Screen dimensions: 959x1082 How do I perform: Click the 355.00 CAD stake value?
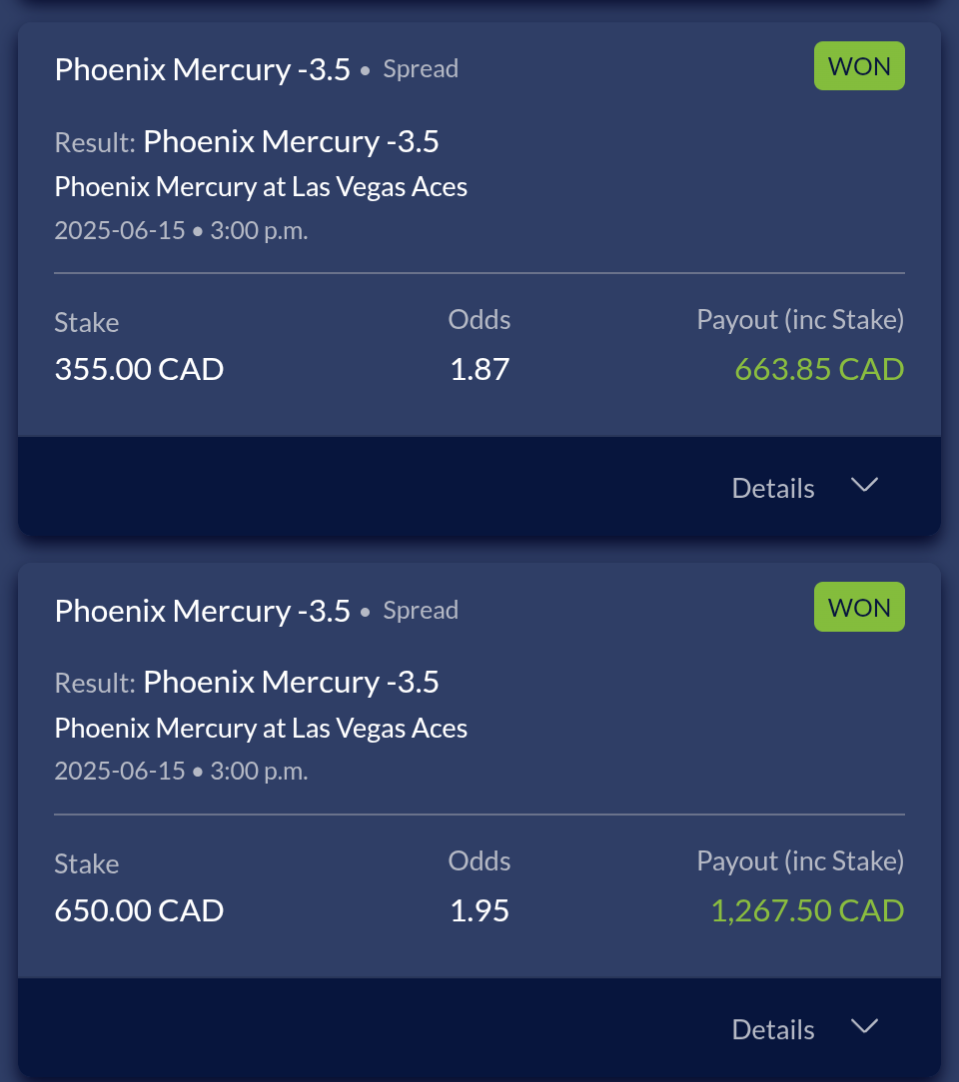139,369
